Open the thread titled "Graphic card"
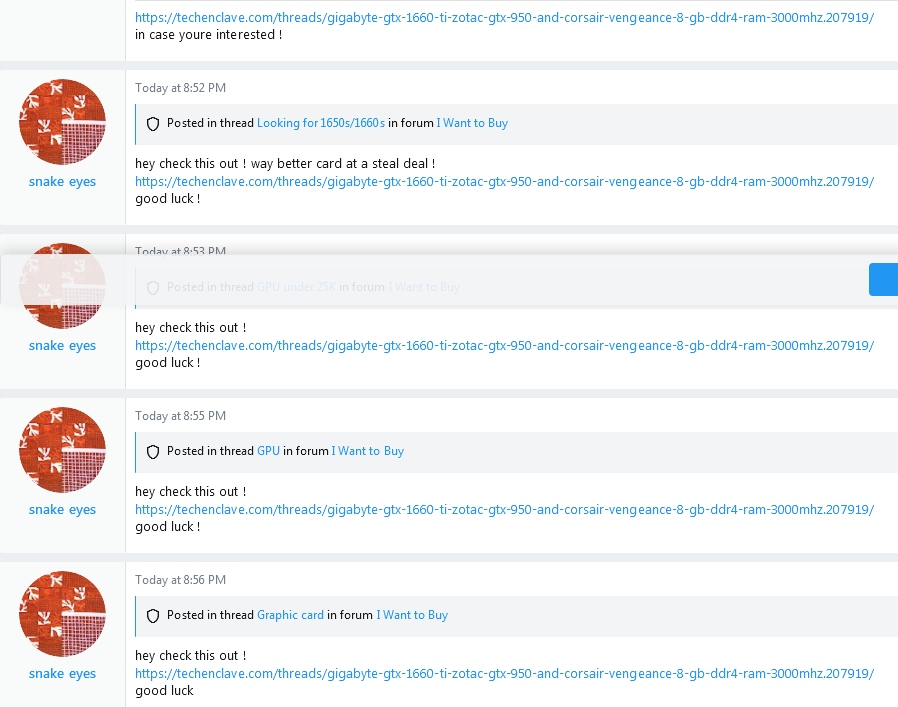Image resolution: width=898 pixels, height=707 pixels. pyautogui.click(x=290, y=615)
